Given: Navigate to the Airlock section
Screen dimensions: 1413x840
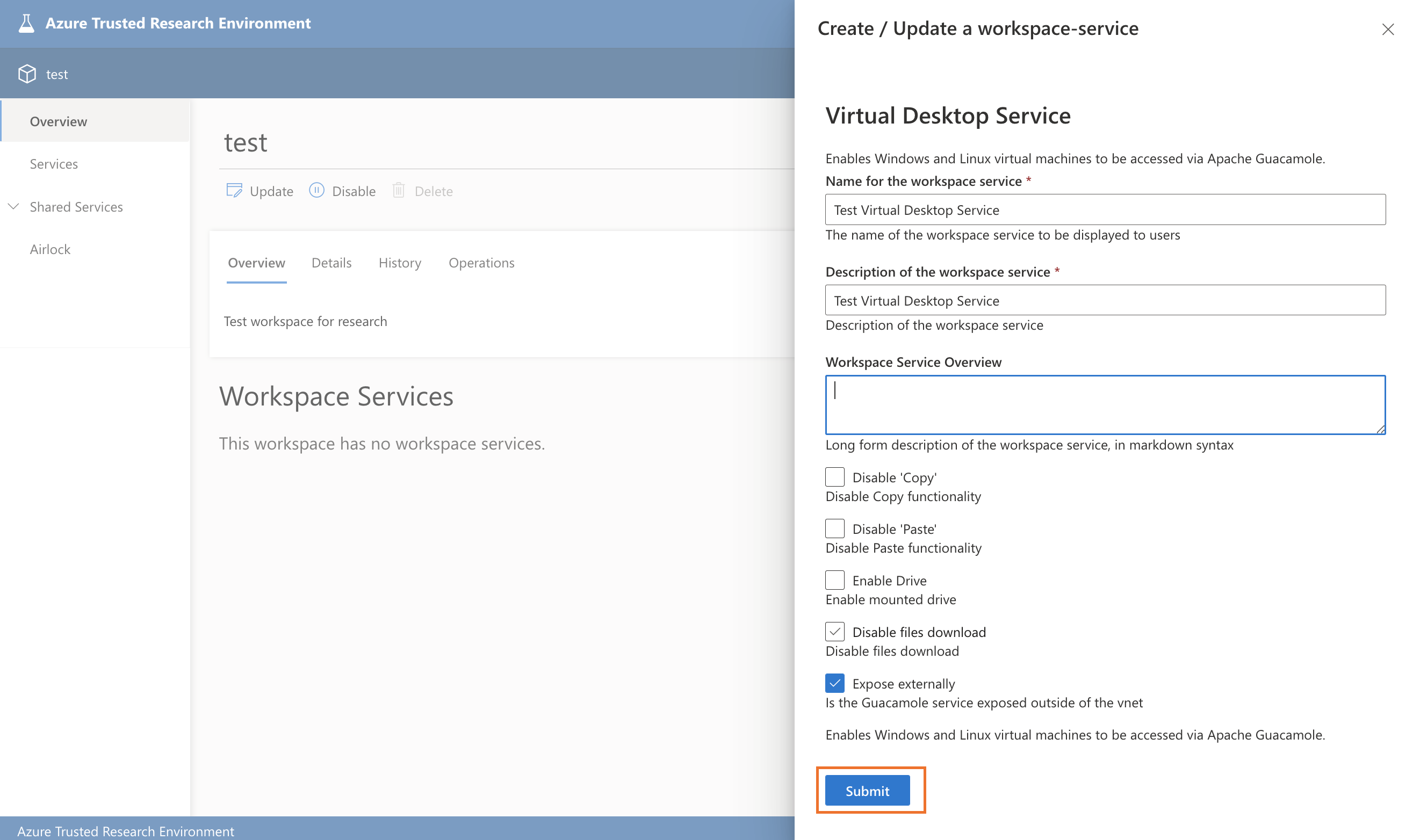Looking at the screenshot, I should pyautogui.click(x=50, y=249).
